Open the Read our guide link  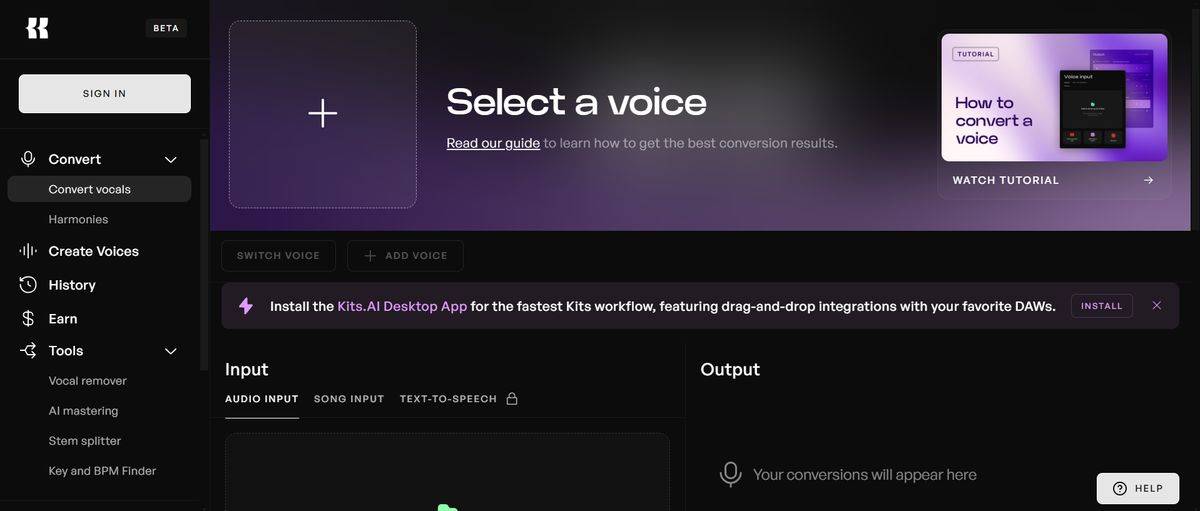pos(493,143)
